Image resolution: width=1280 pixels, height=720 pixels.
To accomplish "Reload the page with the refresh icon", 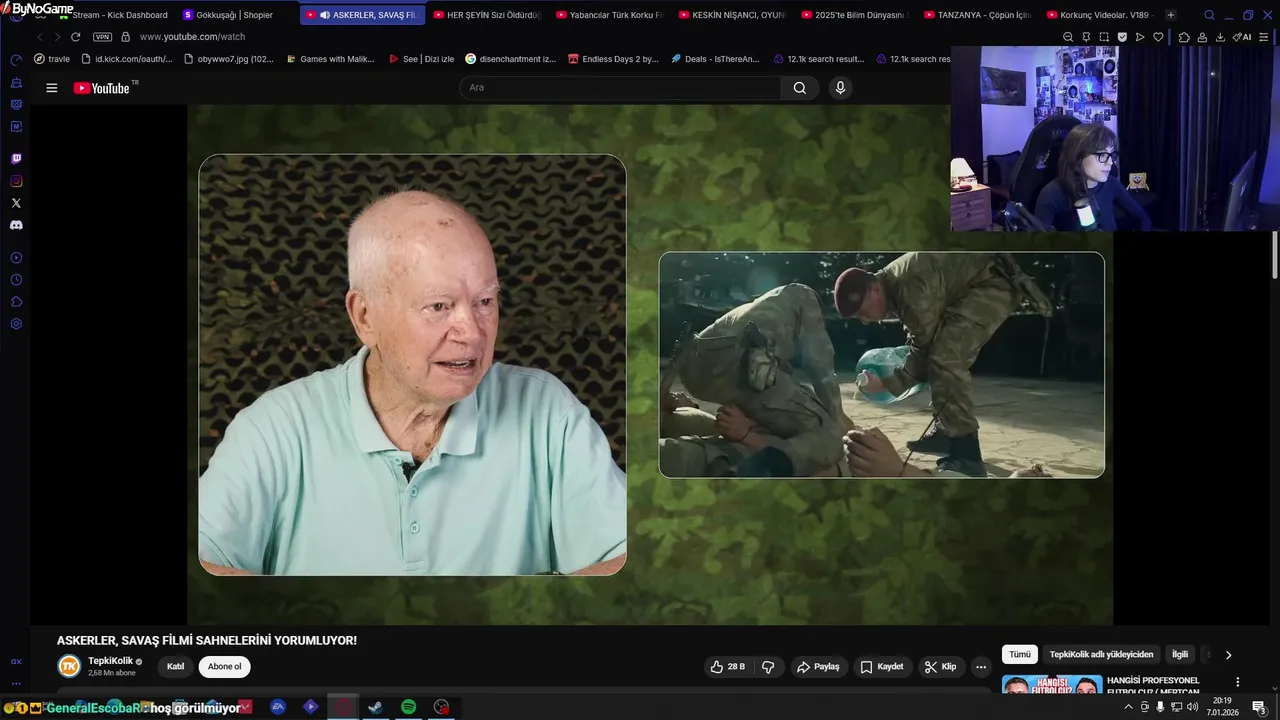I will [75, 37].
